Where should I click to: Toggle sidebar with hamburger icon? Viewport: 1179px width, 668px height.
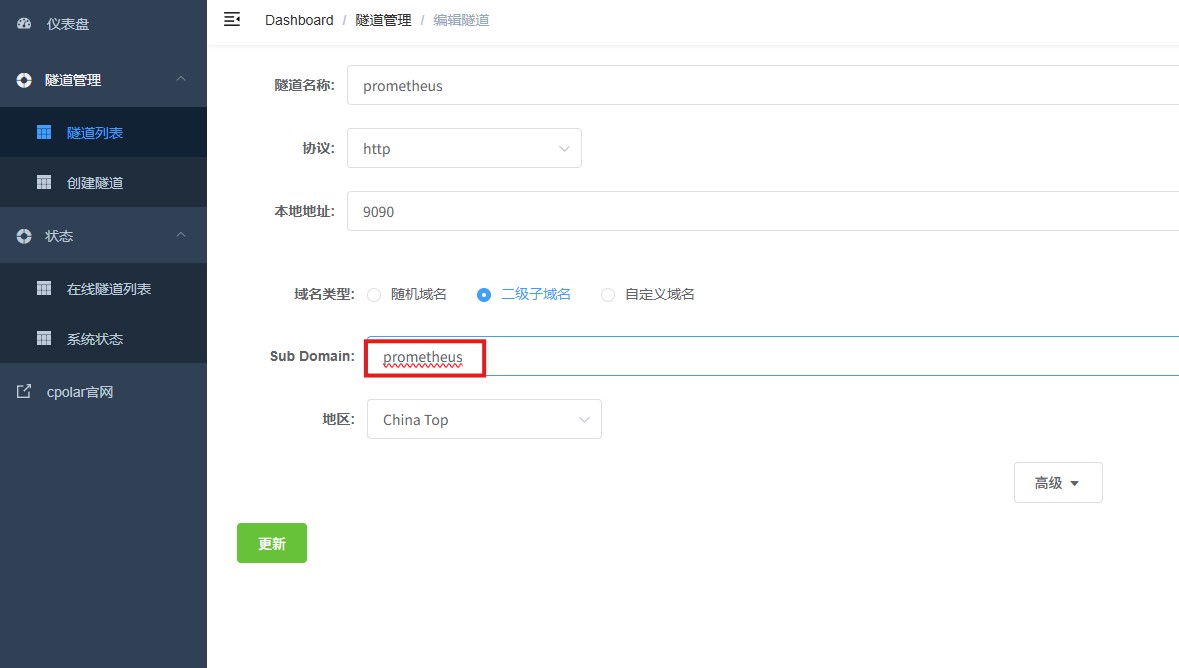(x=232, y=20)
